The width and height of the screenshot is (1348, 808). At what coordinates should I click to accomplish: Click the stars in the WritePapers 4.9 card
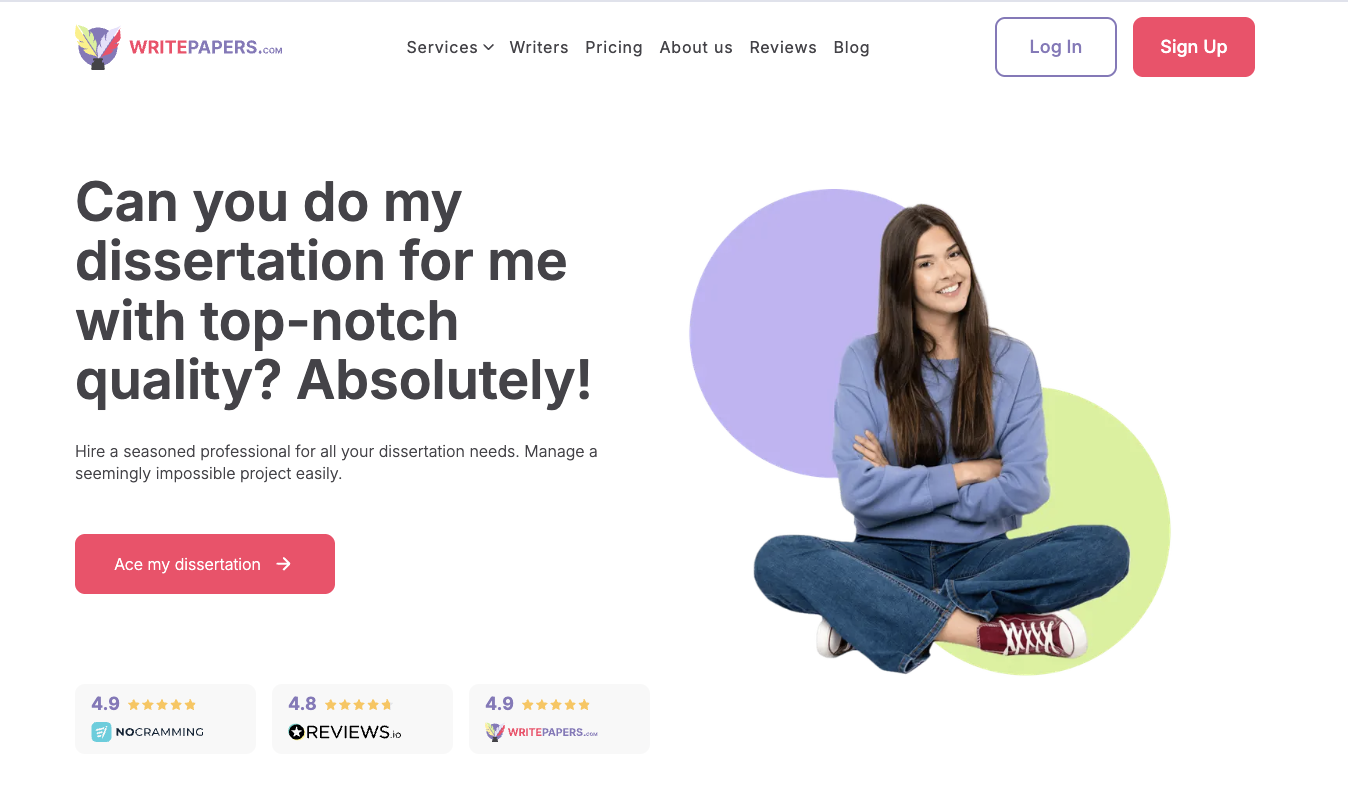[556, 705]
